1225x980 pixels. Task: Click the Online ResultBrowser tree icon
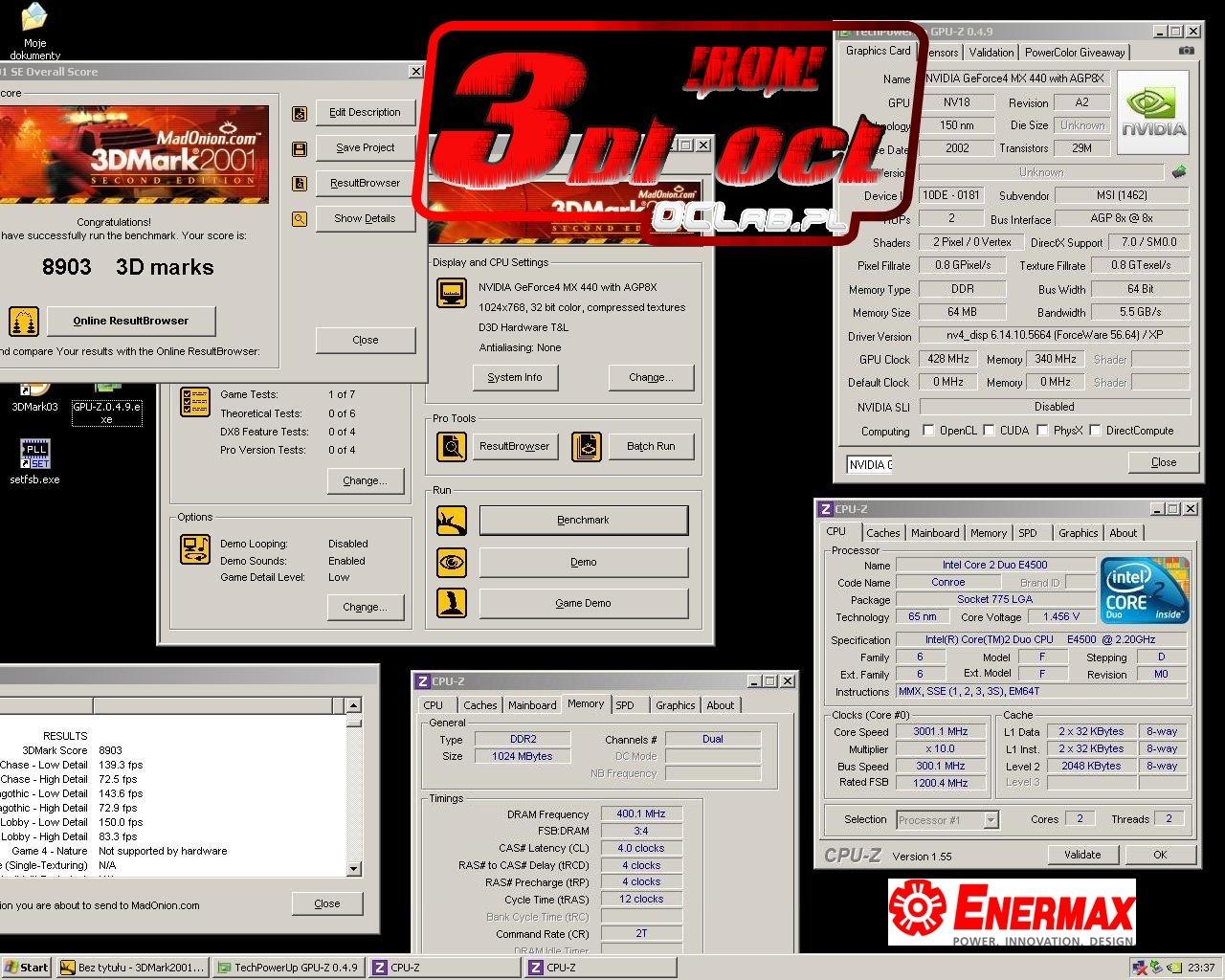pos(24,321)
